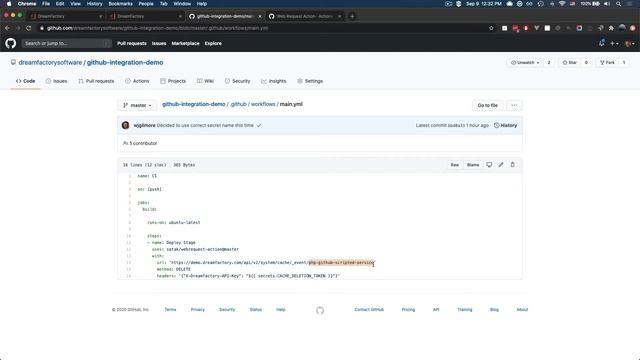Open the View menu
Viewport: 640px width, 360px height.
coord(76,4)
